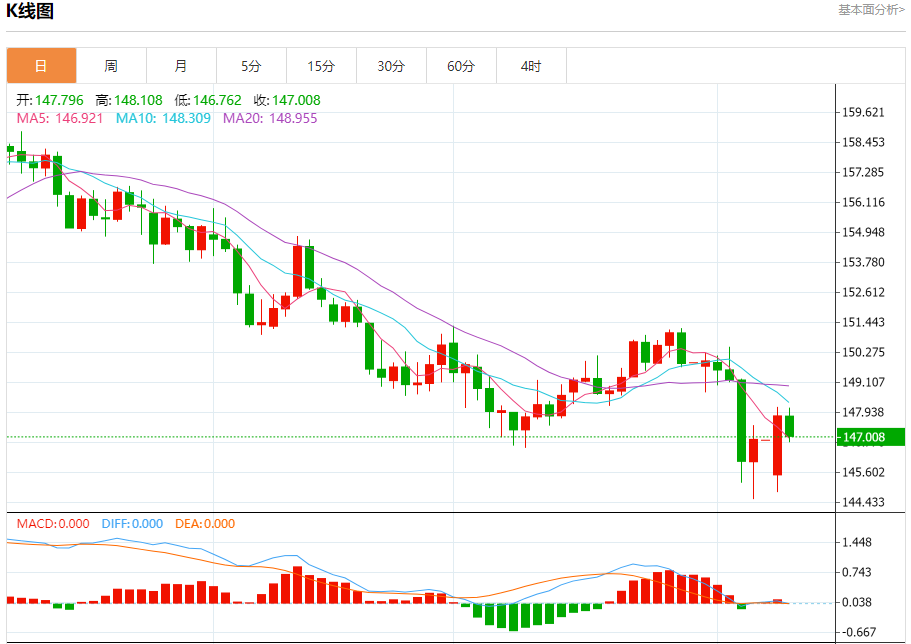
Task: Click the DEA:0.000 indicator label
Action: tap(205, 524)
